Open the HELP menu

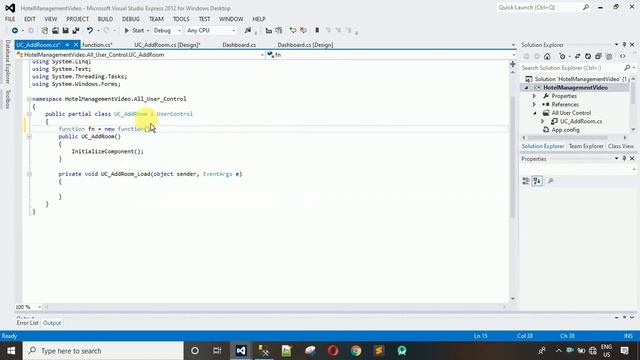259,19
